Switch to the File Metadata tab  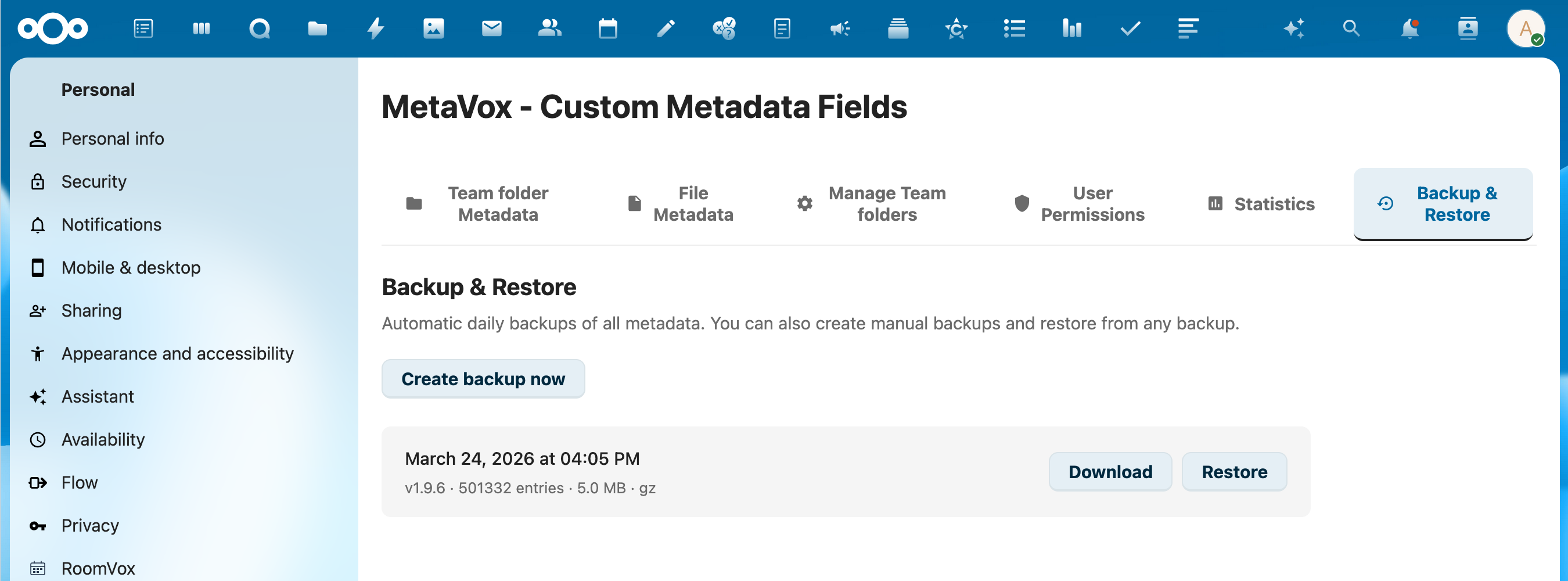point(681,204)
